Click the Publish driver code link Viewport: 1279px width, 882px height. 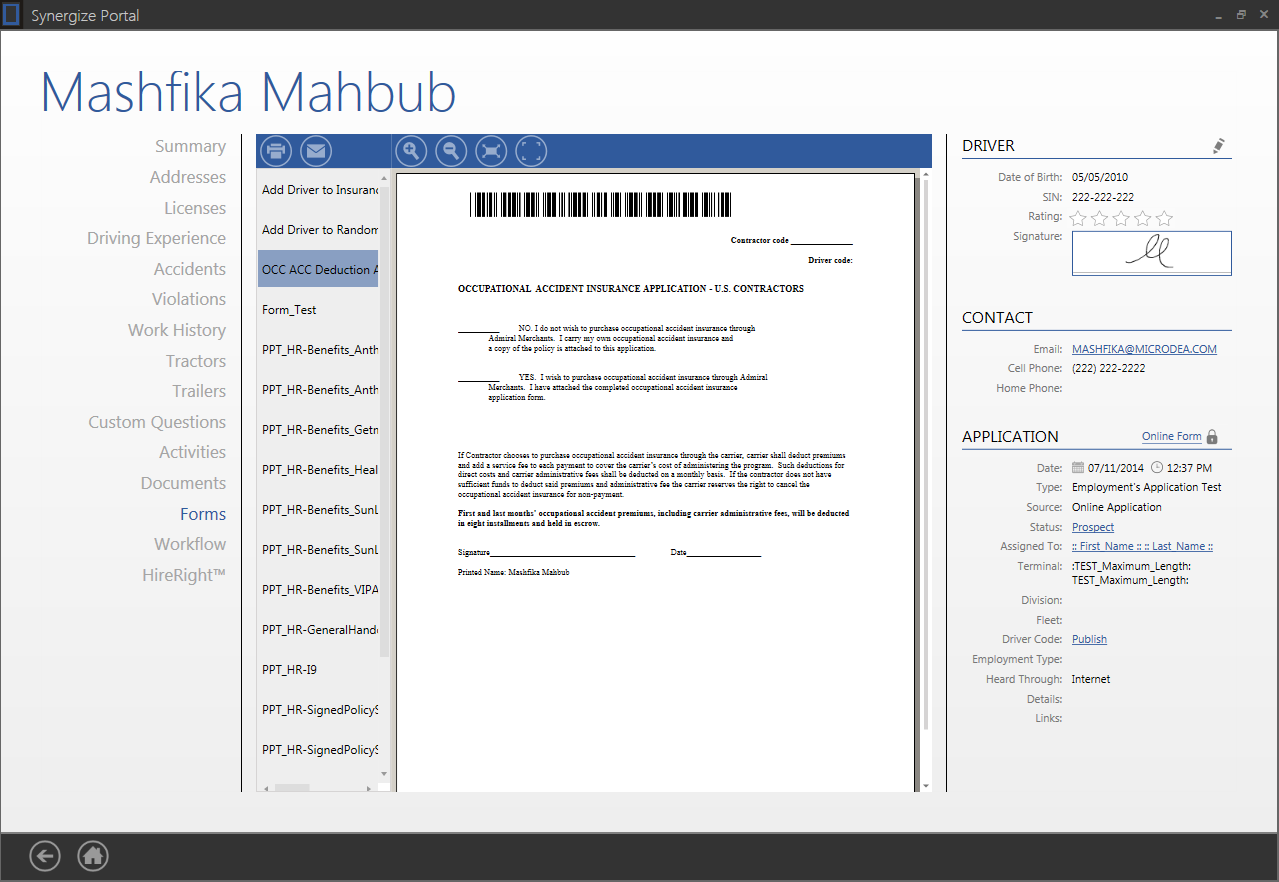[x=1089, y=639]
